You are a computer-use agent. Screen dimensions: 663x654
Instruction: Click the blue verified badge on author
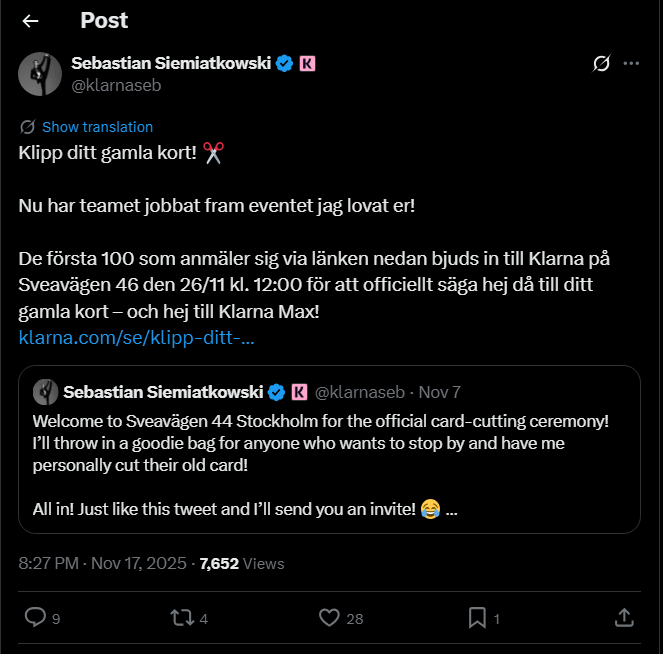tap(285, 63)
